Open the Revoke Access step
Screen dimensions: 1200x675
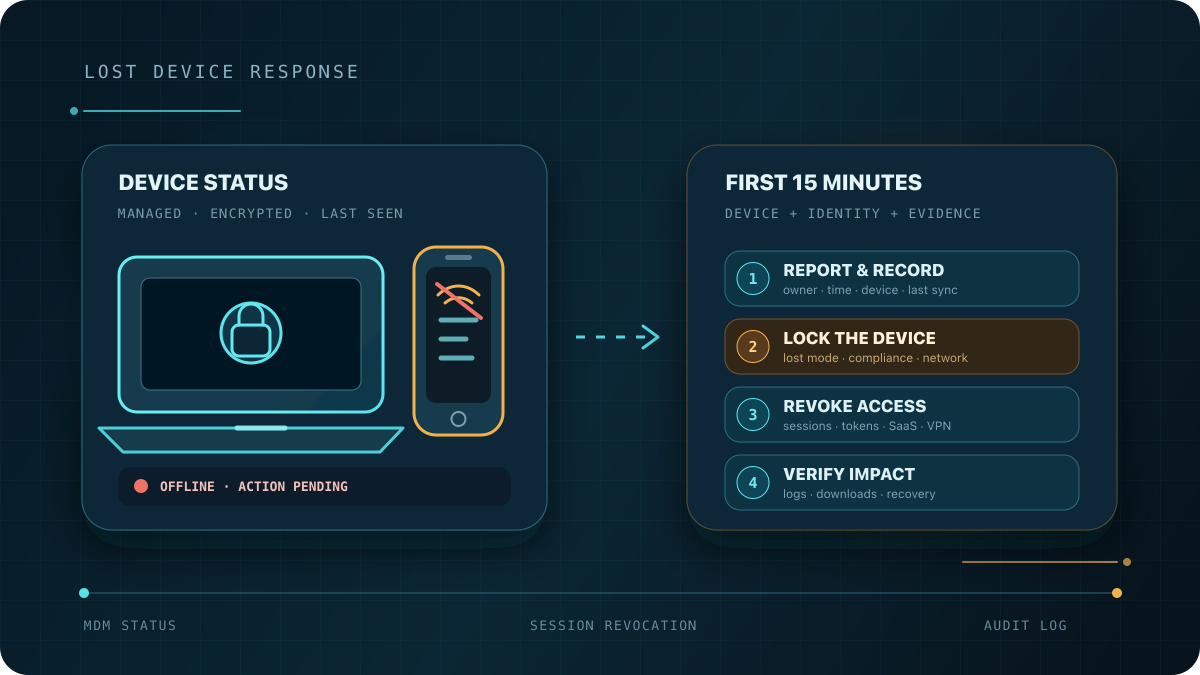pyautogui.click(x=902, y=414)
